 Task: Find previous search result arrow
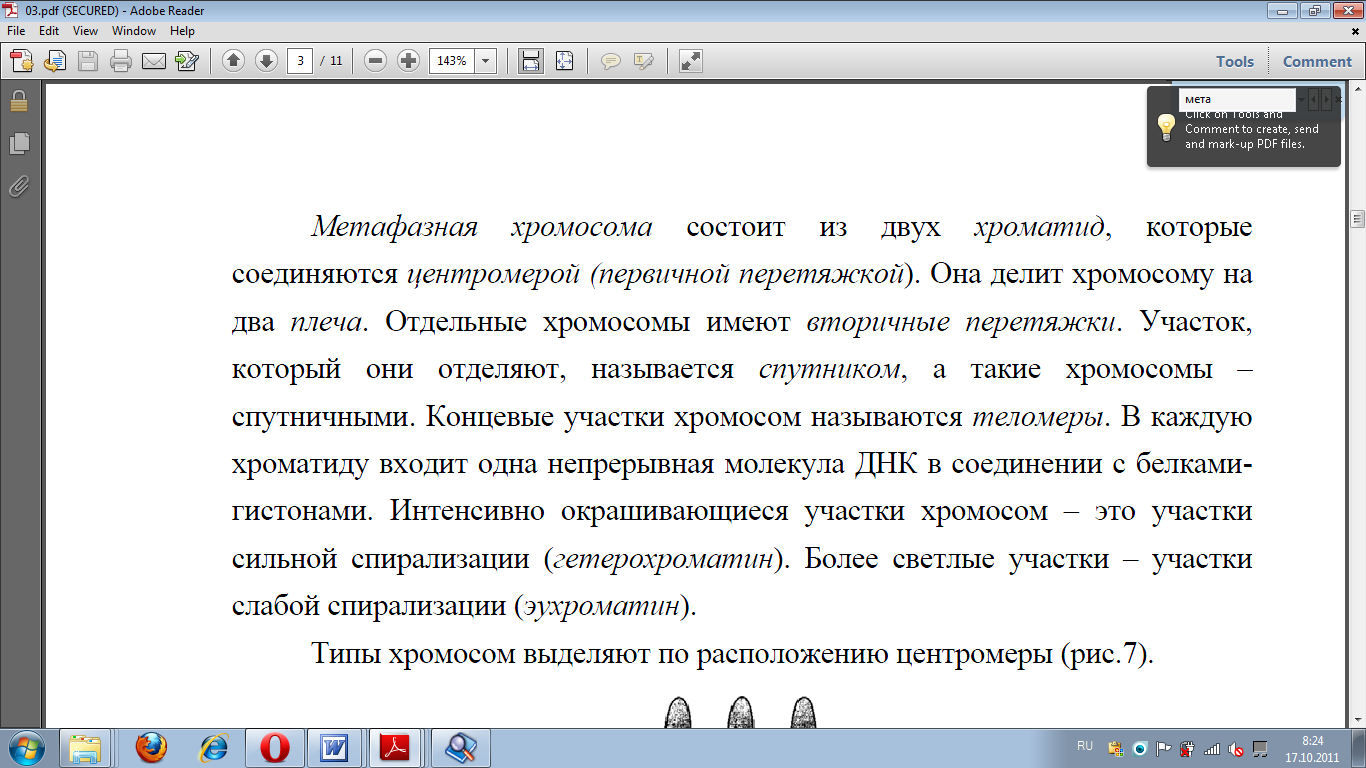pos(1314,99)
